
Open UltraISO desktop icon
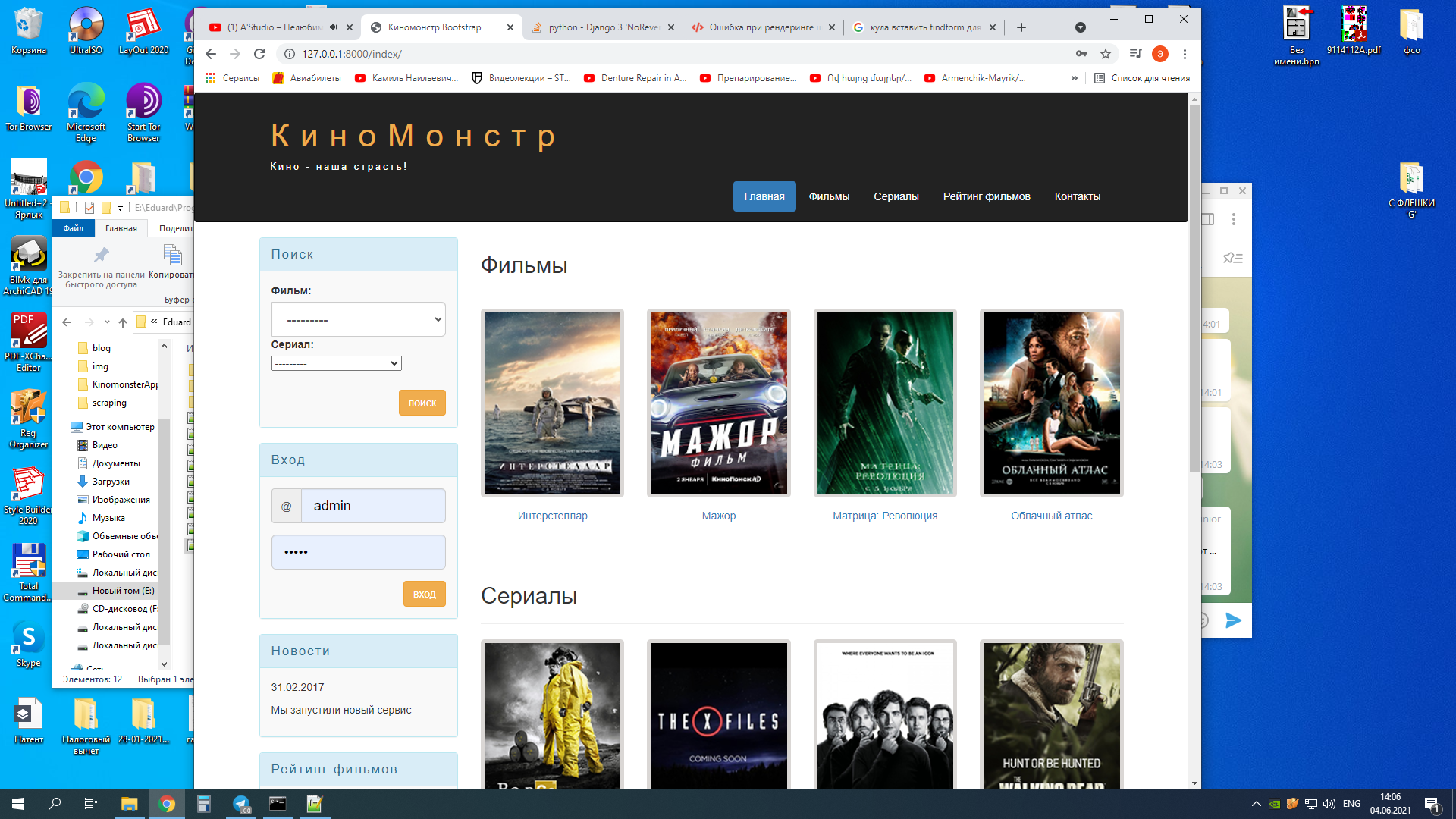coord(86,31)
